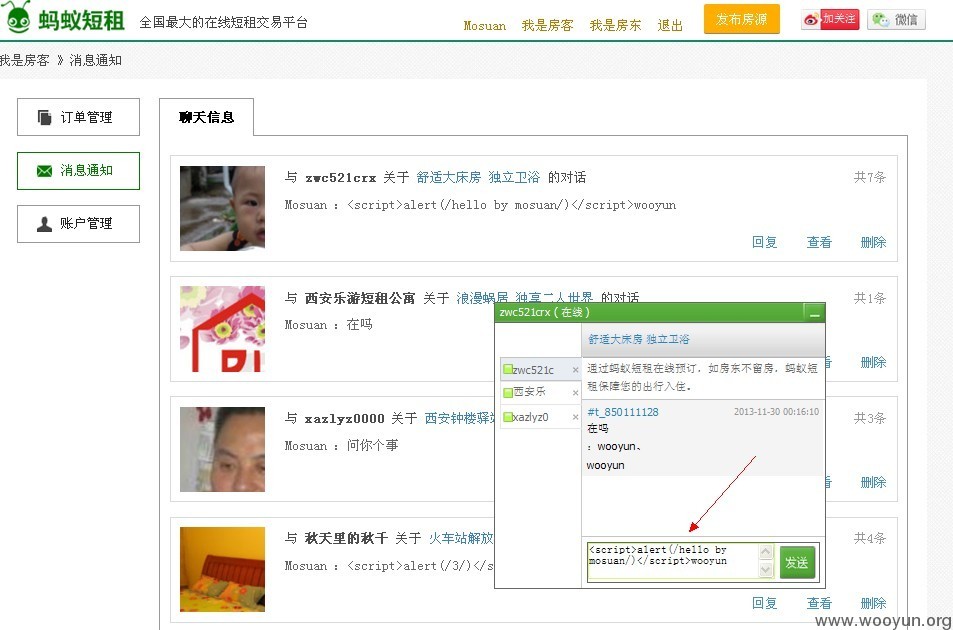
Task: Click the #t_850111128 sender name
Action: (623, 412)
